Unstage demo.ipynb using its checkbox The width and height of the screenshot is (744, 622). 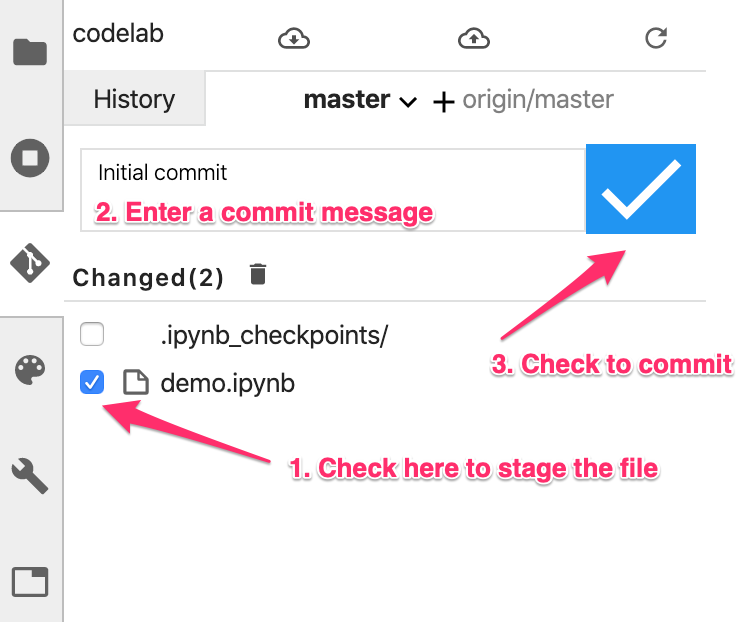92,382
